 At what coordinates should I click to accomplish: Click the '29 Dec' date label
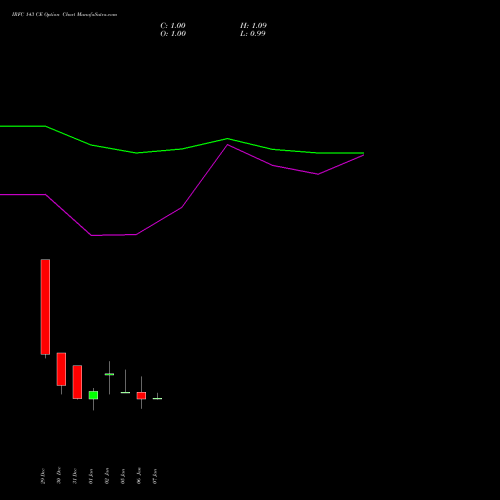point(43,476)
